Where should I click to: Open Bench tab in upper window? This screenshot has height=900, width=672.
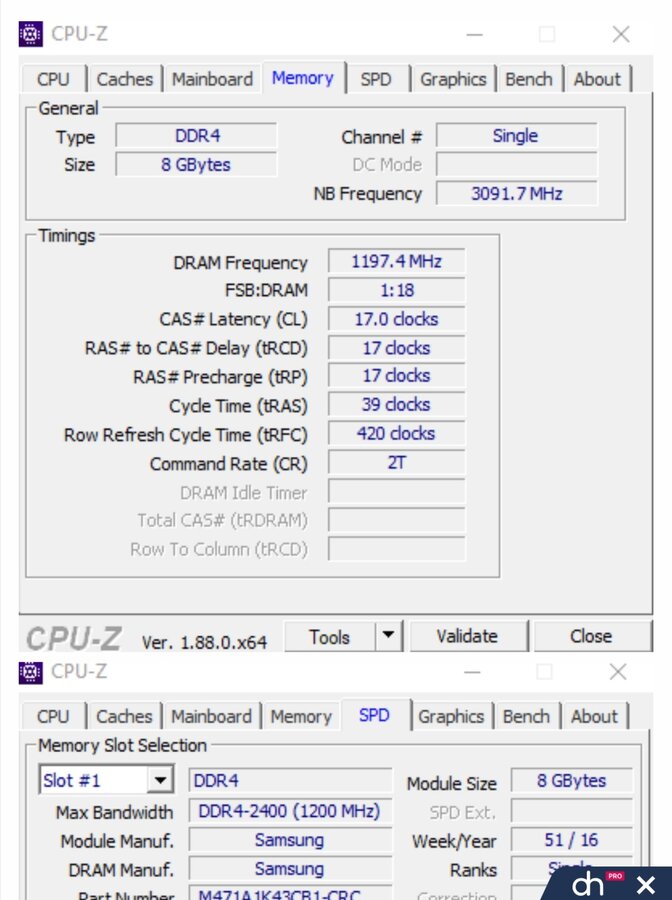coord(529,79)
